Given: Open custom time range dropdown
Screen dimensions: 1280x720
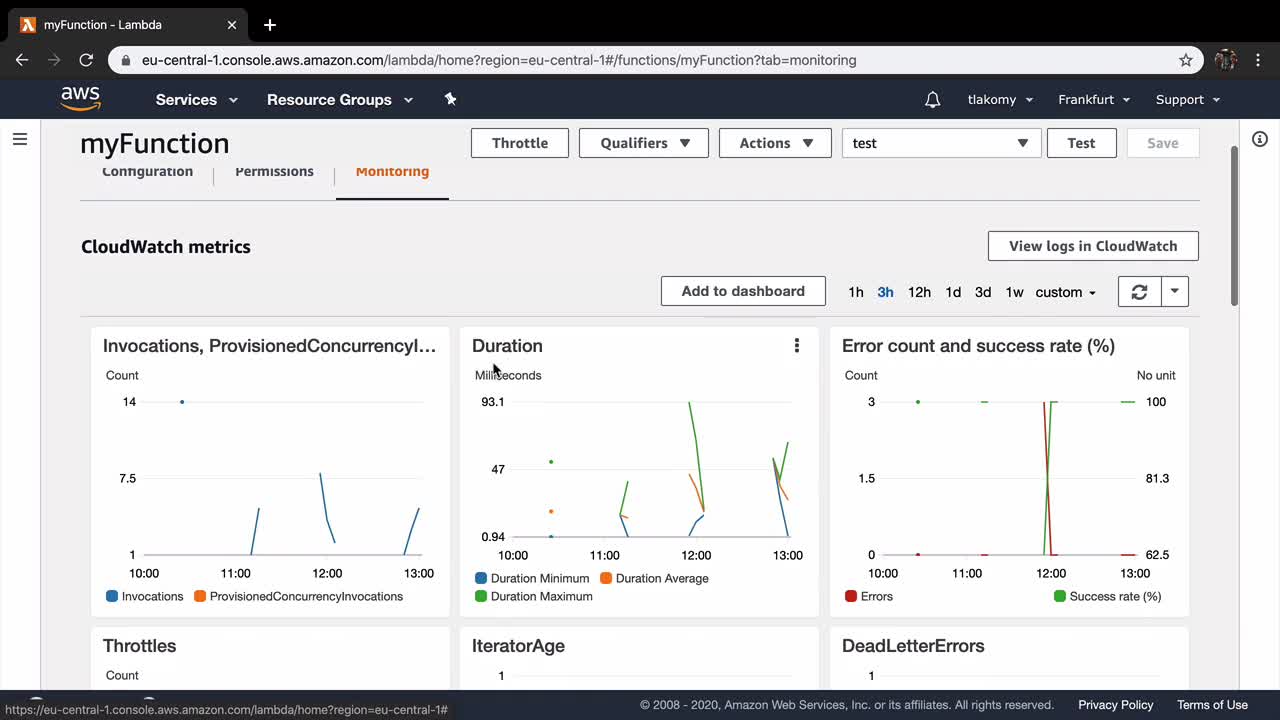Looking at the screenshot, I should point(1066,292).
